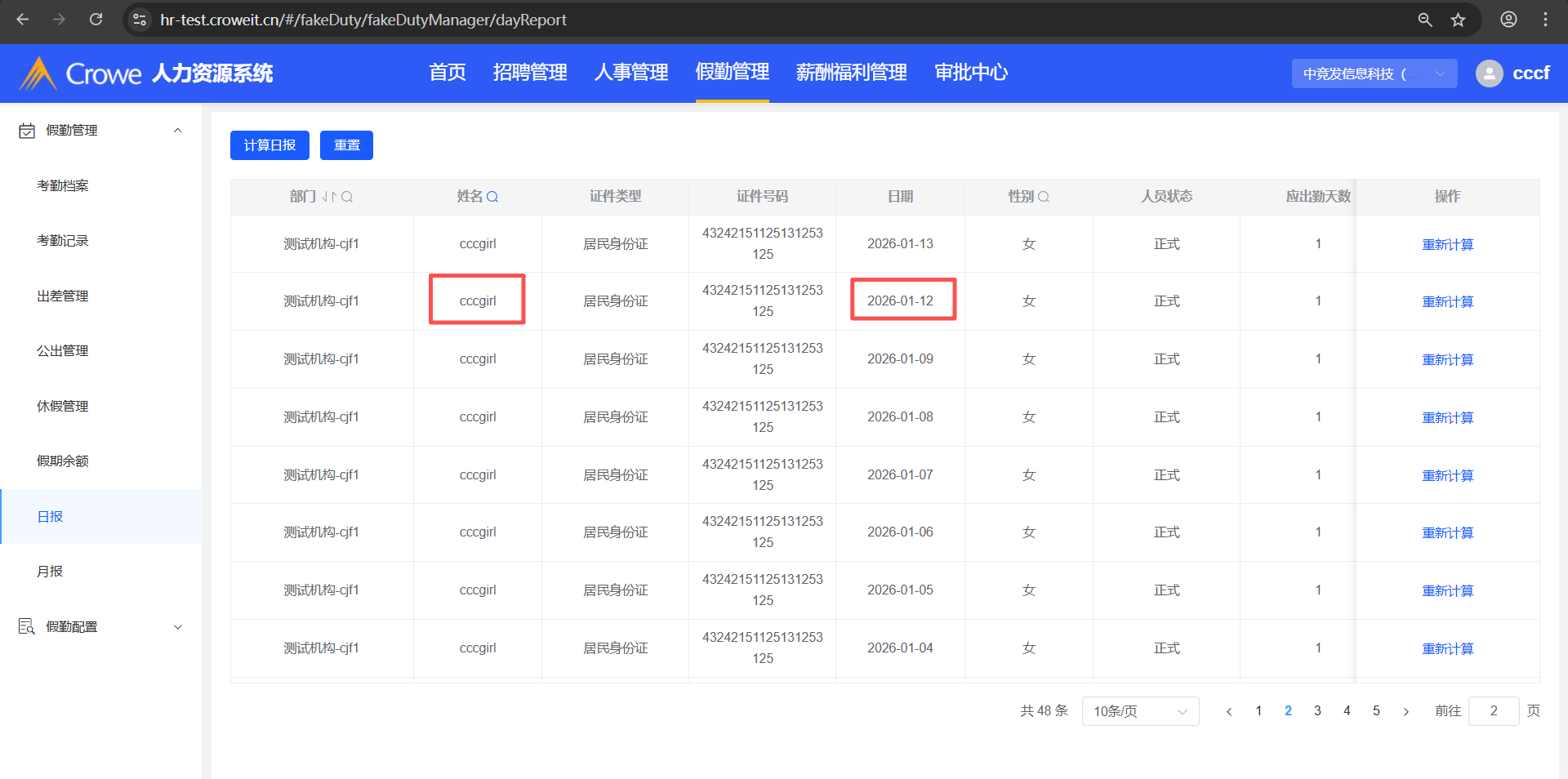Click the user avatar icon next to cccf
Screen dimensions: 1568x779
click(1489, 73)
